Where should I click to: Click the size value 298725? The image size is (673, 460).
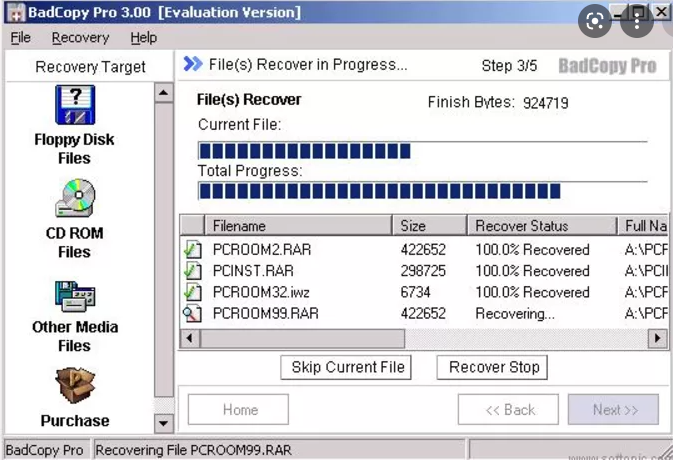(x=423, y=271)
